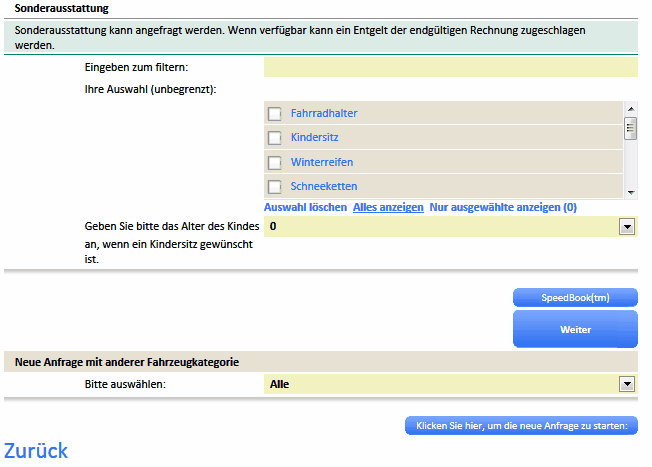The image size is (652, 467).
Task: Click the Fahrradhalter label text
Action: (324, 114)
